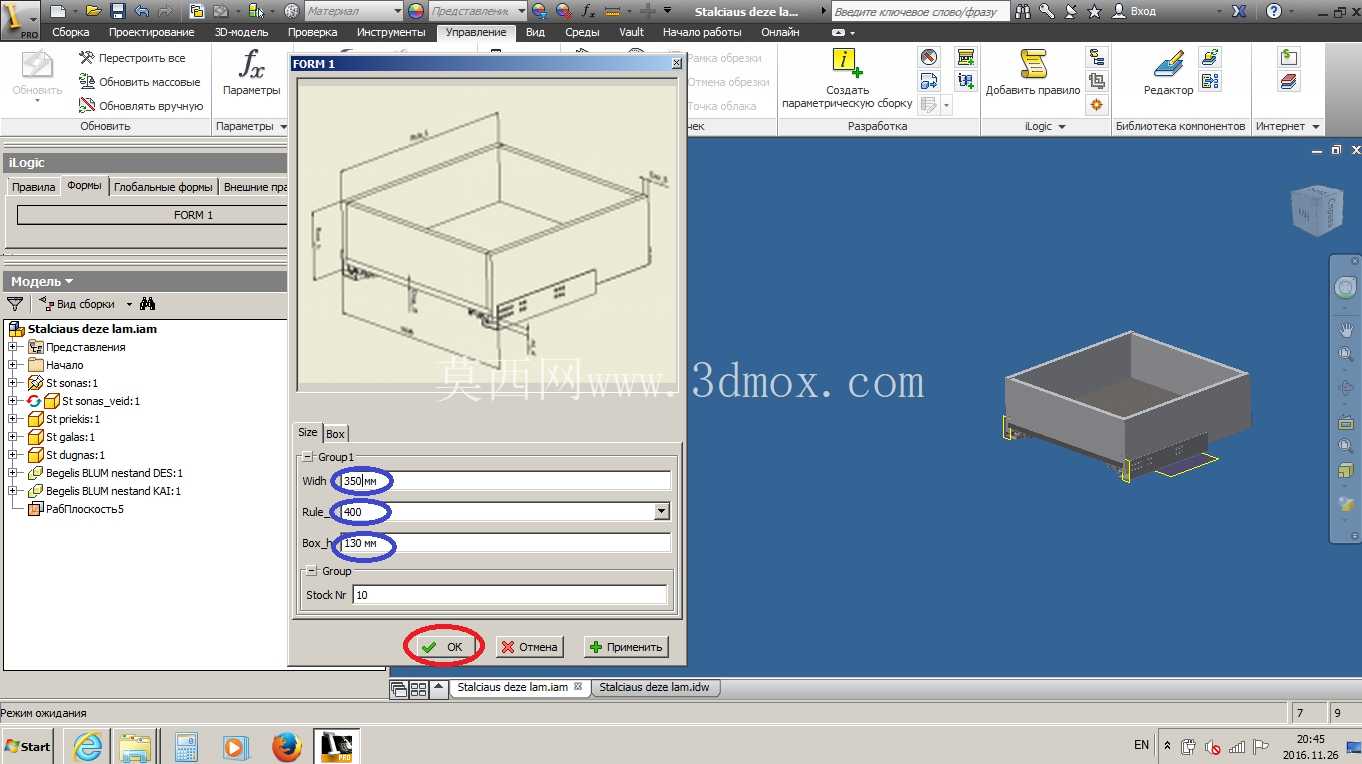The width and height of the screenshot is (1362, 764).
Task: Click the ViewCube in the 3D viewport
Action: [1316, 210]
